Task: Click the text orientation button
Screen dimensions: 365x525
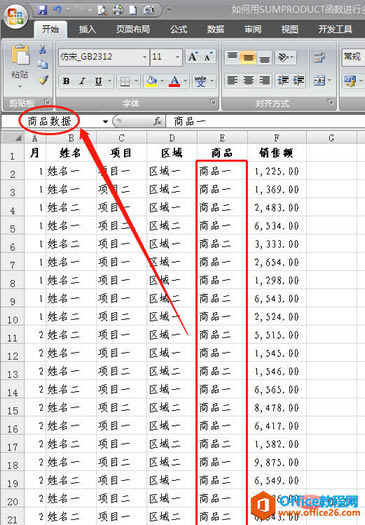Action: tap(283, 57)
